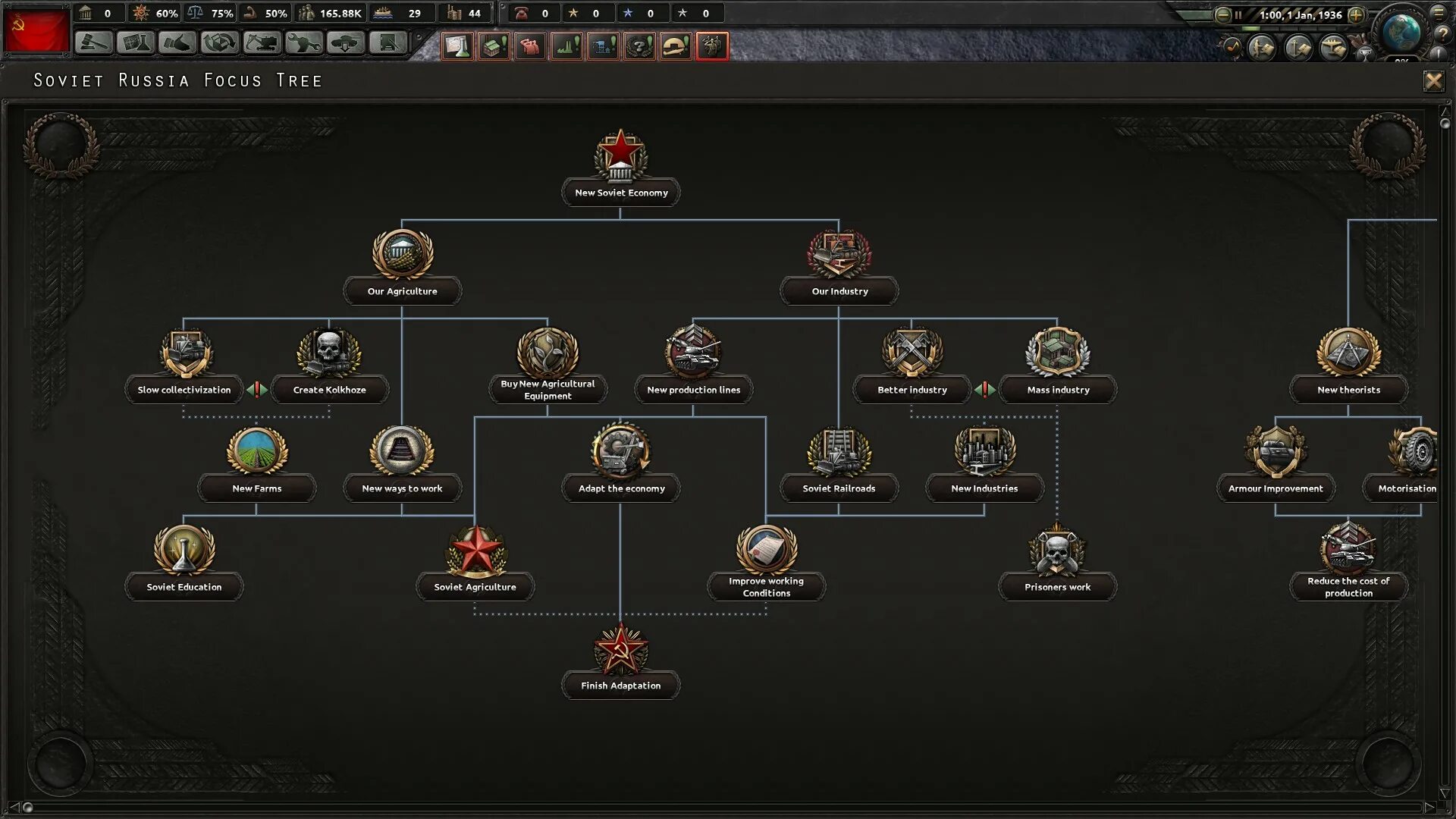Open the army ledger soldier icon
This screenshot has width=1456, height=819.
coord(1262,49)
